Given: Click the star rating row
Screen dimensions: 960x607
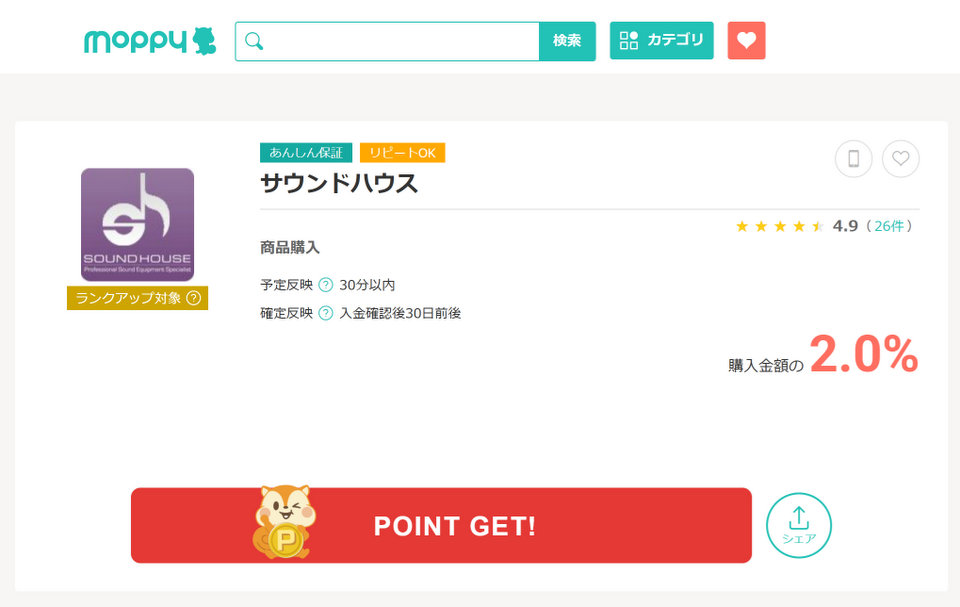Looking at the screenshot, I should 779,226.
